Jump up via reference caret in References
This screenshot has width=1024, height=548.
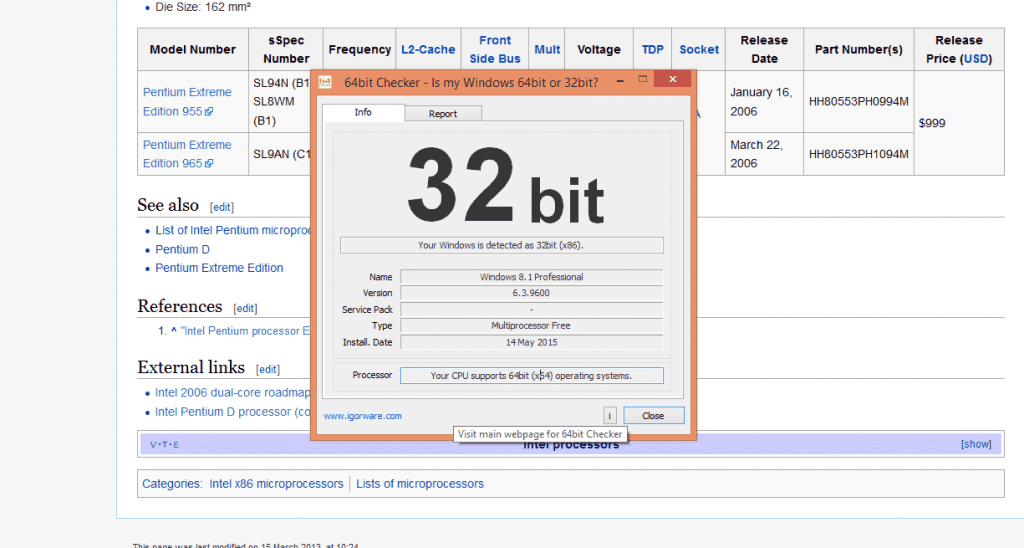click(173, 331)
